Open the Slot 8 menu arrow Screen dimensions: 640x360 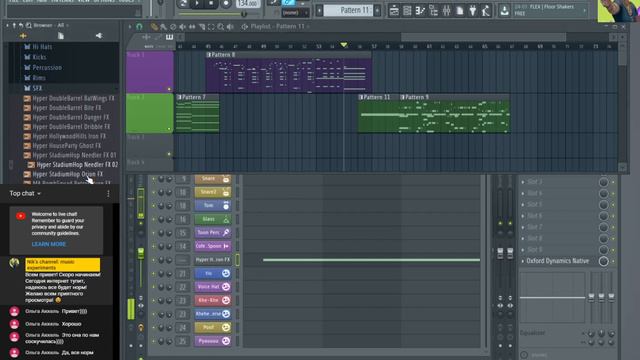coord(523,238)
